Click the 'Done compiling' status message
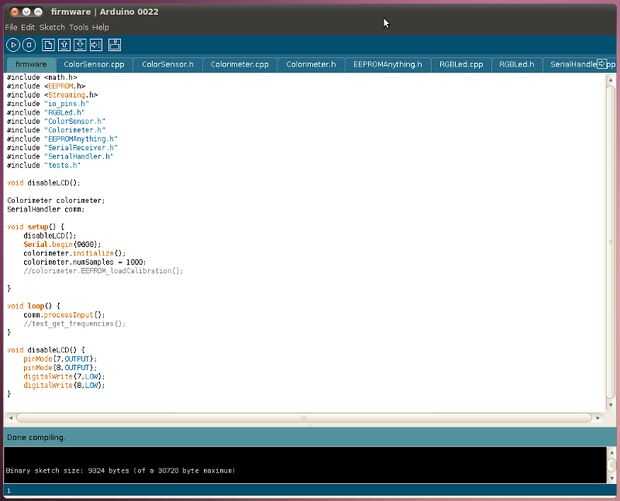Image resolution: width=620 pixels, height=501 pixels. (x=35, y=437)
